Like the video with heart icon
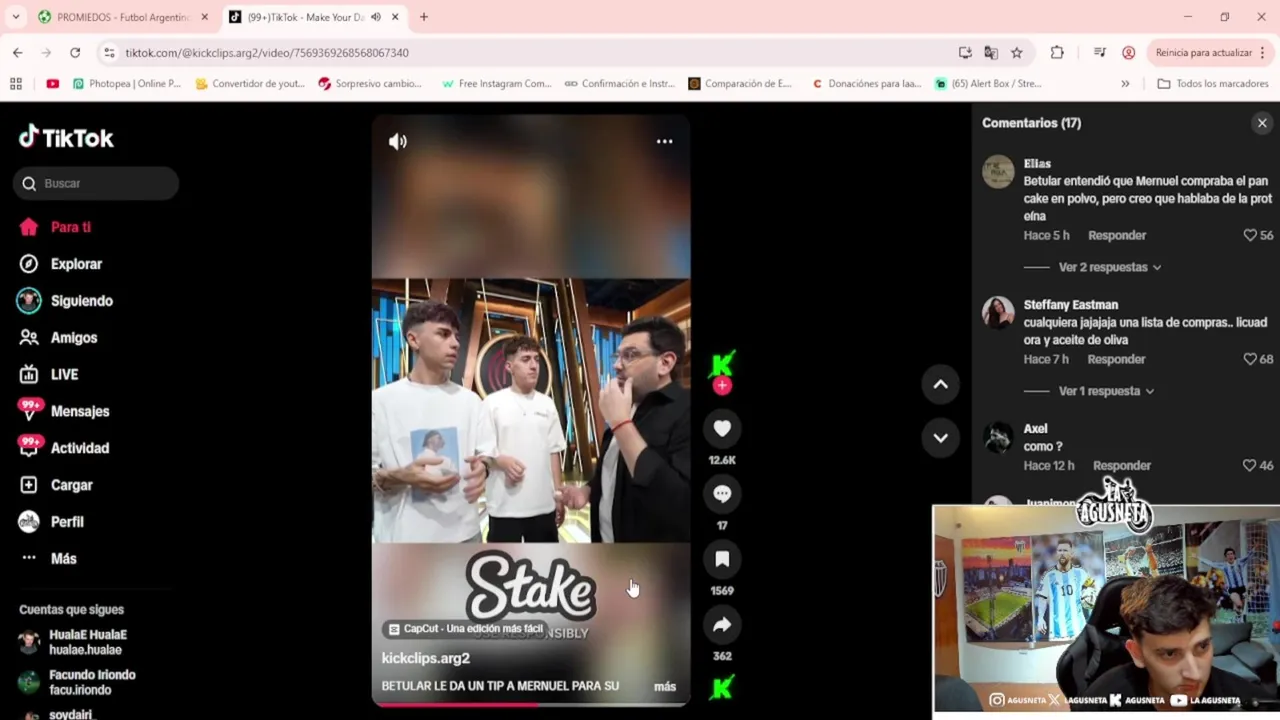This screenshot has height=720, width=1280. 722,428
